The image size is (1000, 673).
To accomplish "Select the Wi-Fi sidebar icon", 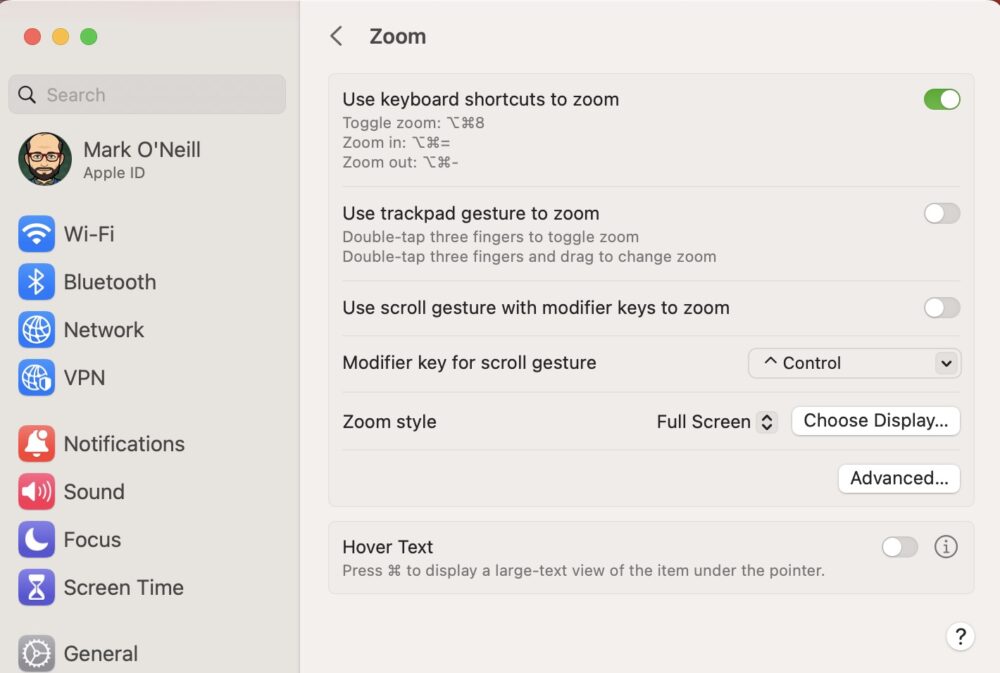I will (x=36, y=234).
